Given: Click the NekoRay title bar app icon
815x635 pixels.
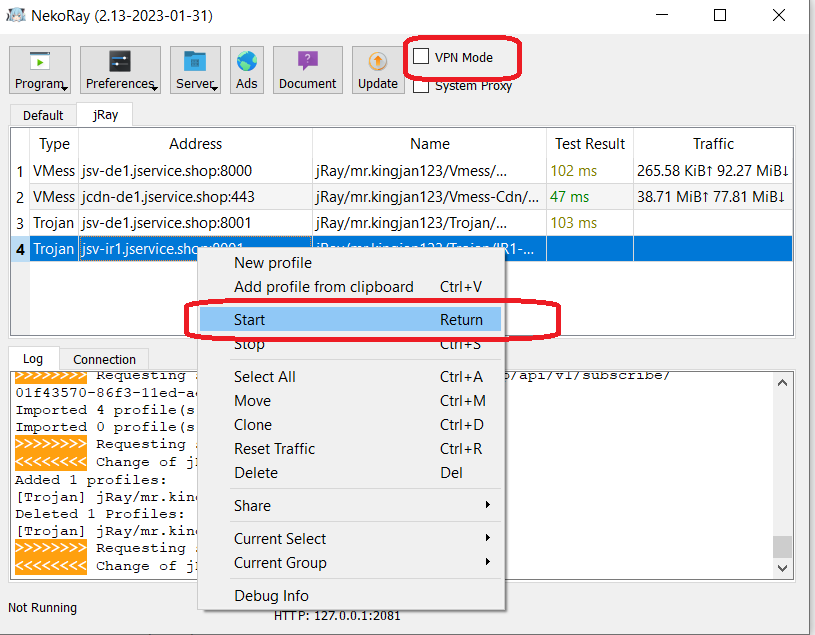Looking at the screenshot, I should (x=17, y=16).
